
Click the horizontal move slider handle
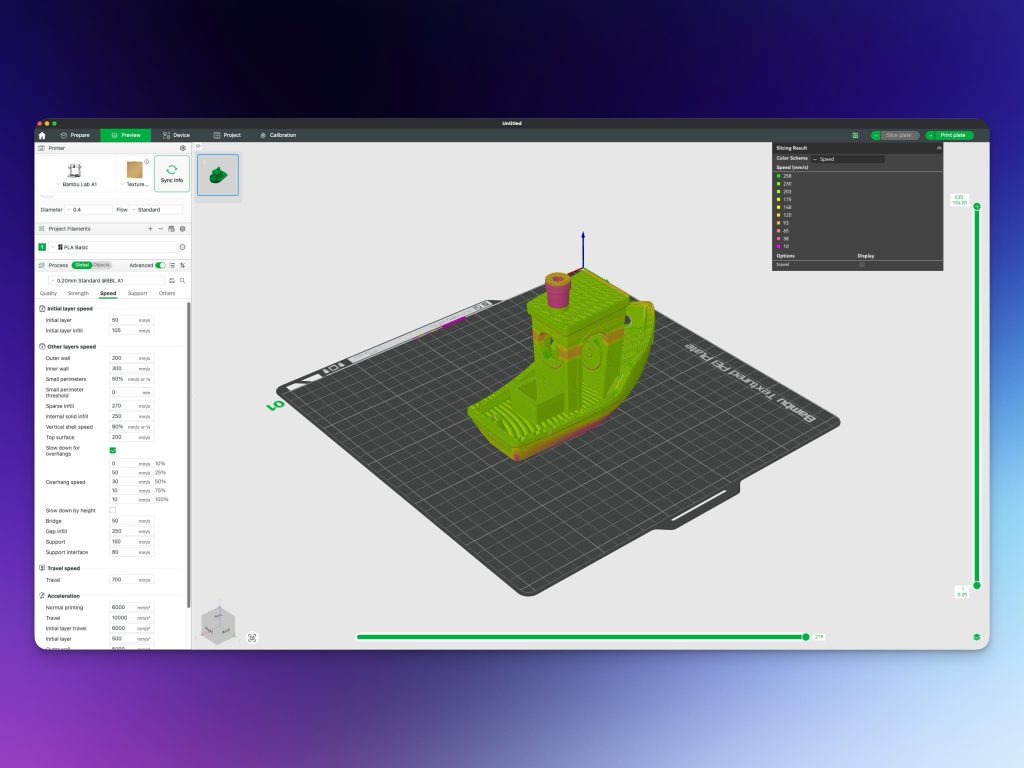click(x=805, y=637)
